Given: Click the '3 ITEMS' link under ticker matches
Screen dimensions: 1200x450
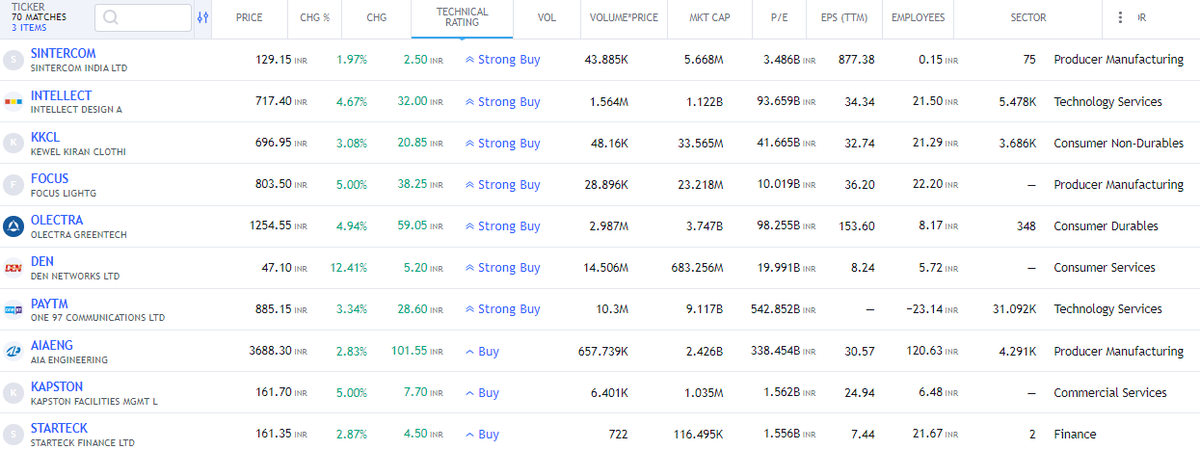Looking at the screenshot, I should [29, 28].
